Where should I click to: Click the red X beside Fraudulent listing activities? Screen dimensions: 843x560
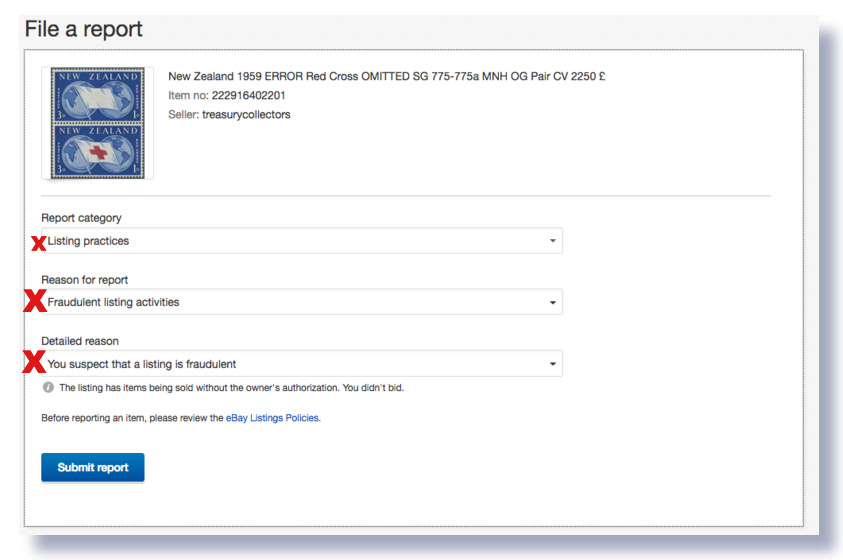coord(35,302)
